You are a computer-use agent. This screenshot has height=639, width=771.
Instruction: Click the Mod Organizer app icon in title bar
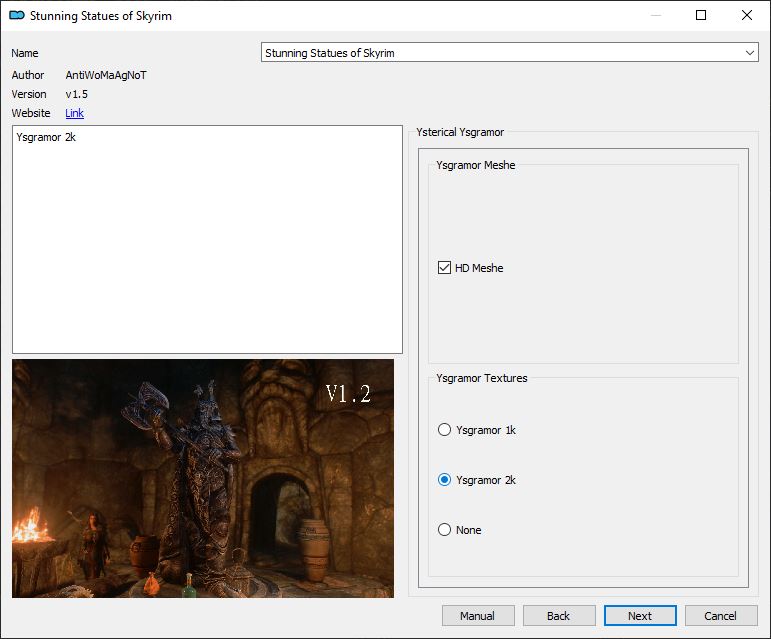point(17,15)
